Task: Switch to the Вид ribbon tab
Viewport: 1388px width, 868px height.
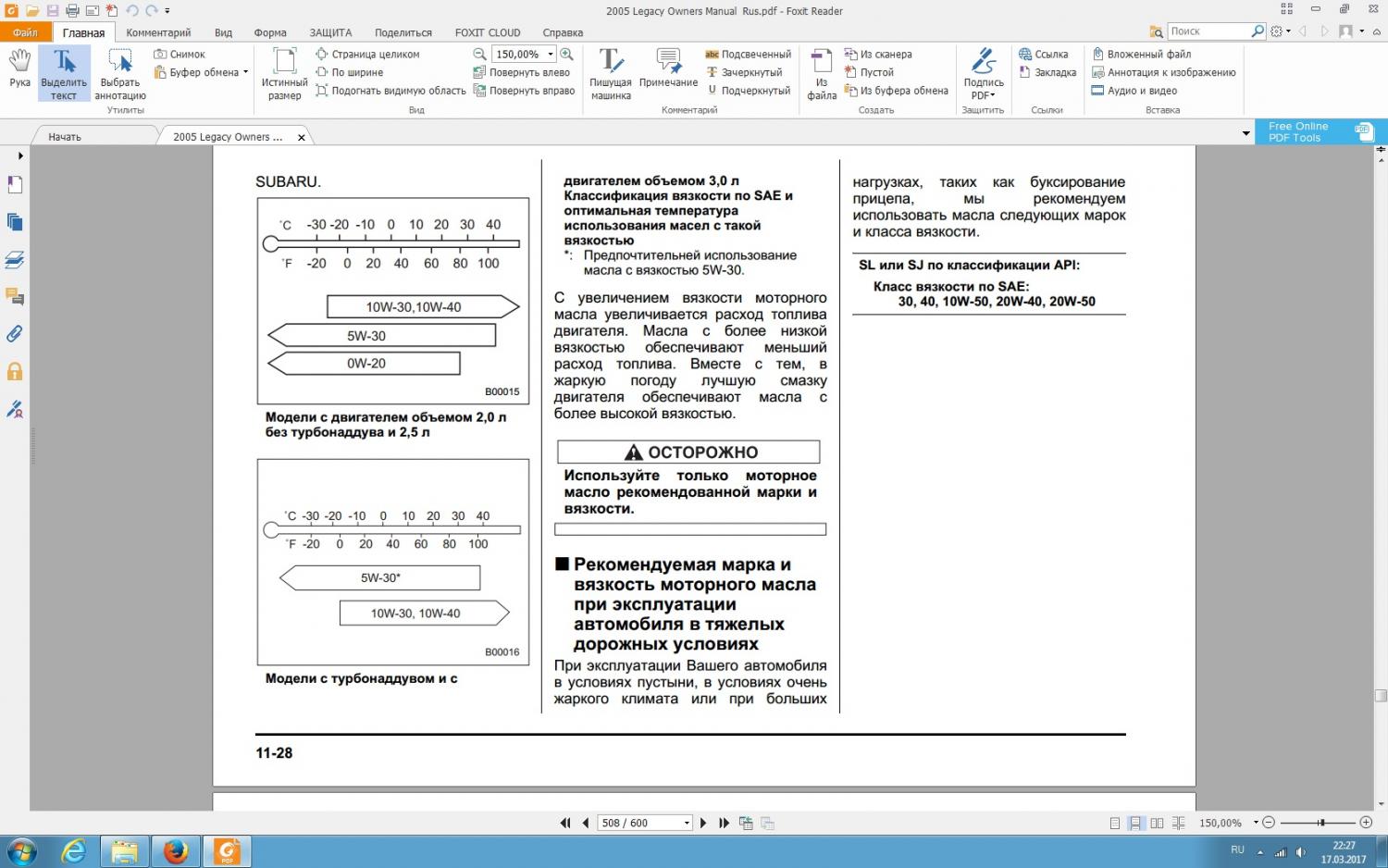Action: (223, 32)
